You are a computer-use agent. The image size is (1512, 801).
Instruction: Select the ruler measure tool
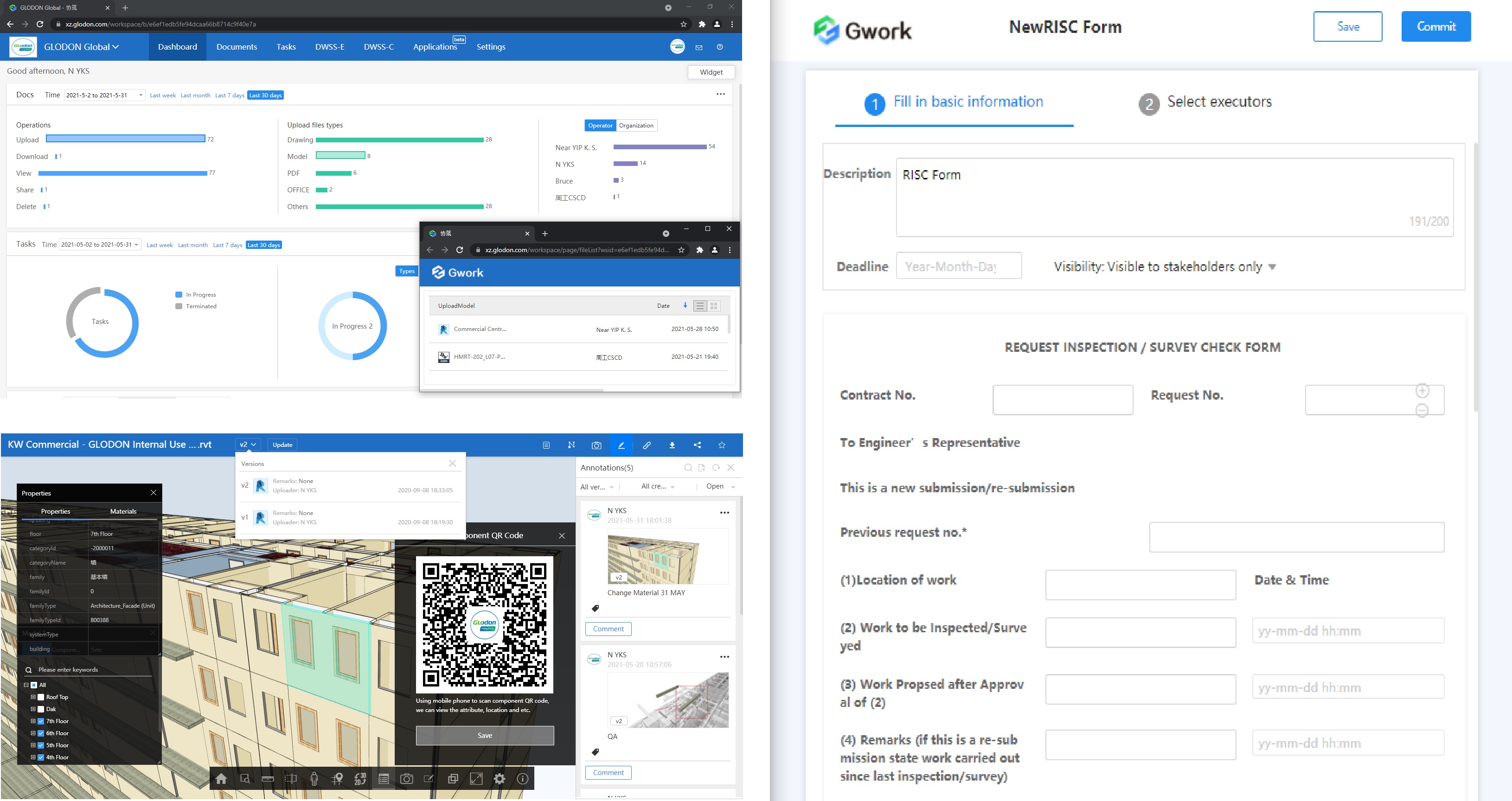coord(268,779)
